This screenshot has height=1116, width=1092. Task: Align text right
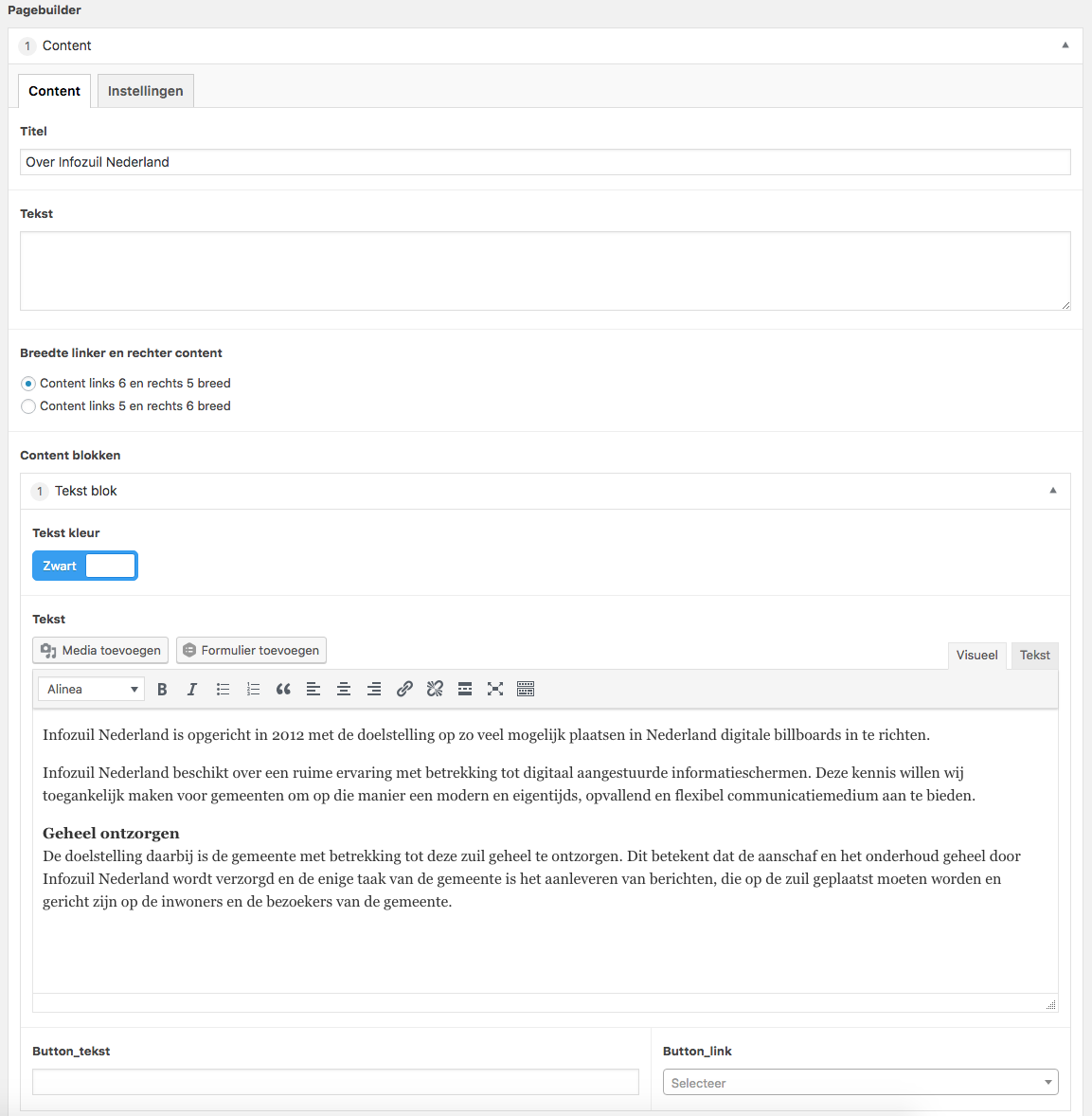[x=373, y=689]
